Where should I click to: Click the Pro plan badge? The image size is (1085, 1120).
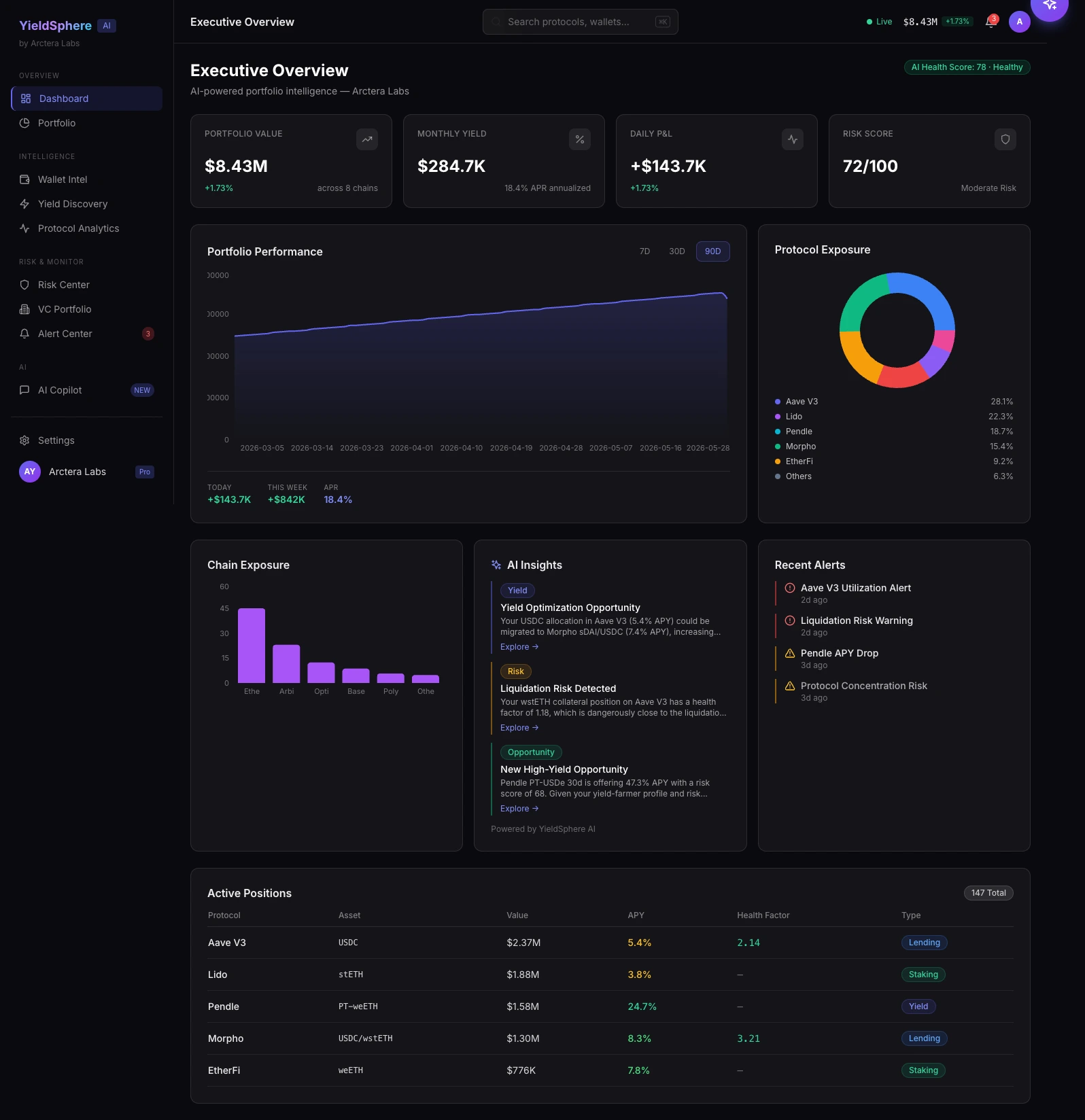(145, 472)
